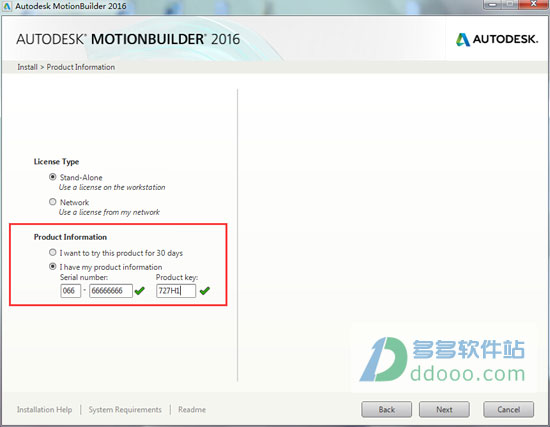Click the serial number field containing 66666666
This screenshot has height=427, width=550.
(x=111, y=291)
